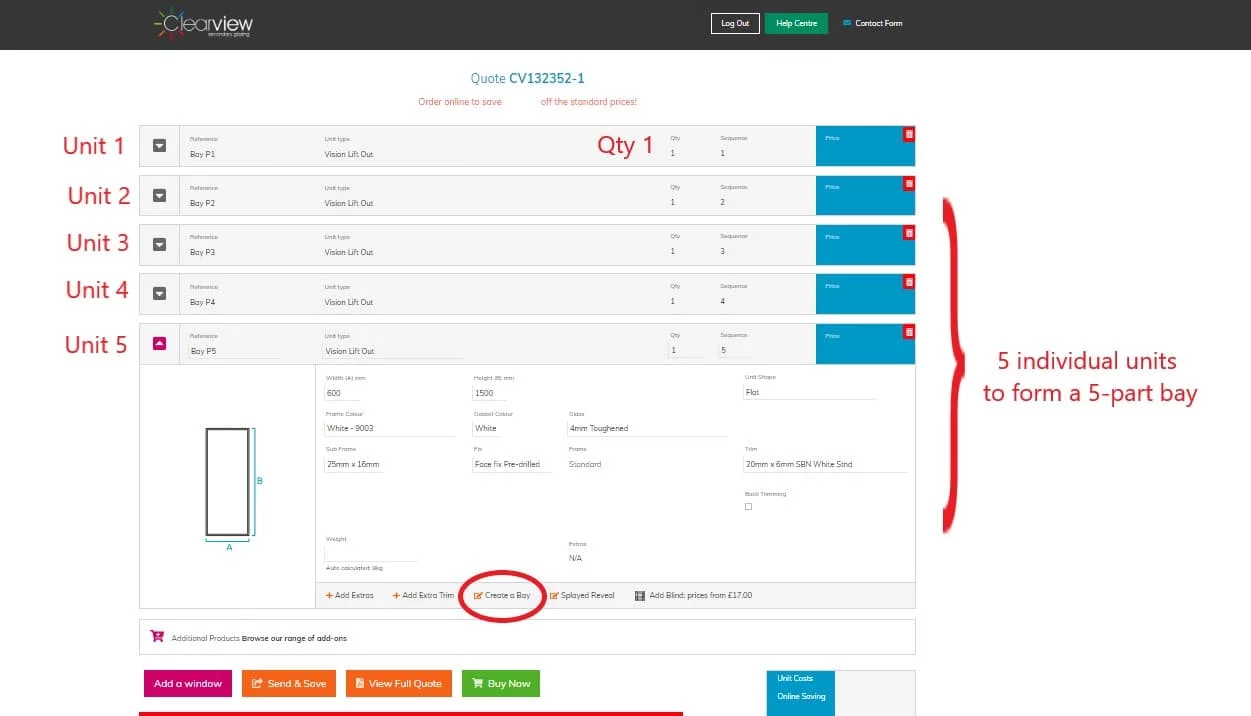Collapse the Bay P5 unit row
The image size is (1251, 716).
[x=159, y=344]
